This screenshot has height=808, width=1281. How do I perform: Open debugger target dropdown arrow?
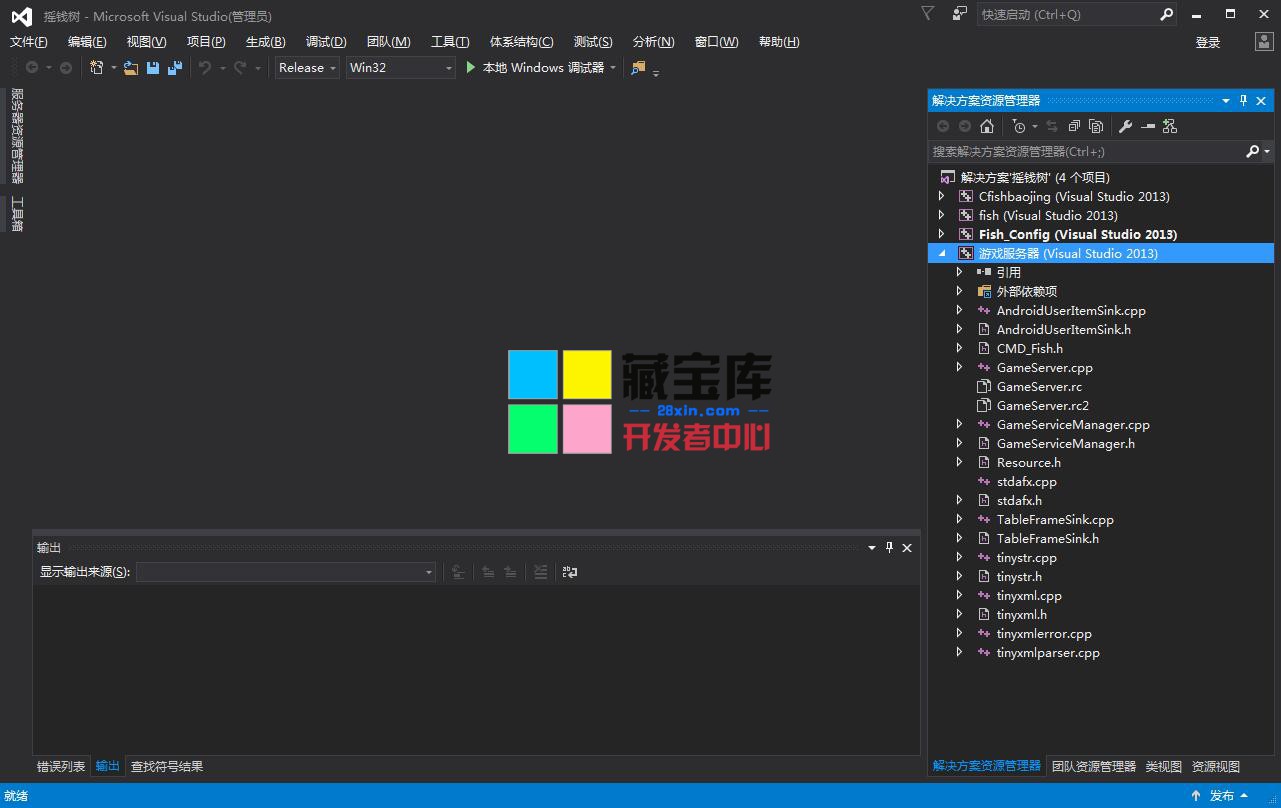[613, 68]
